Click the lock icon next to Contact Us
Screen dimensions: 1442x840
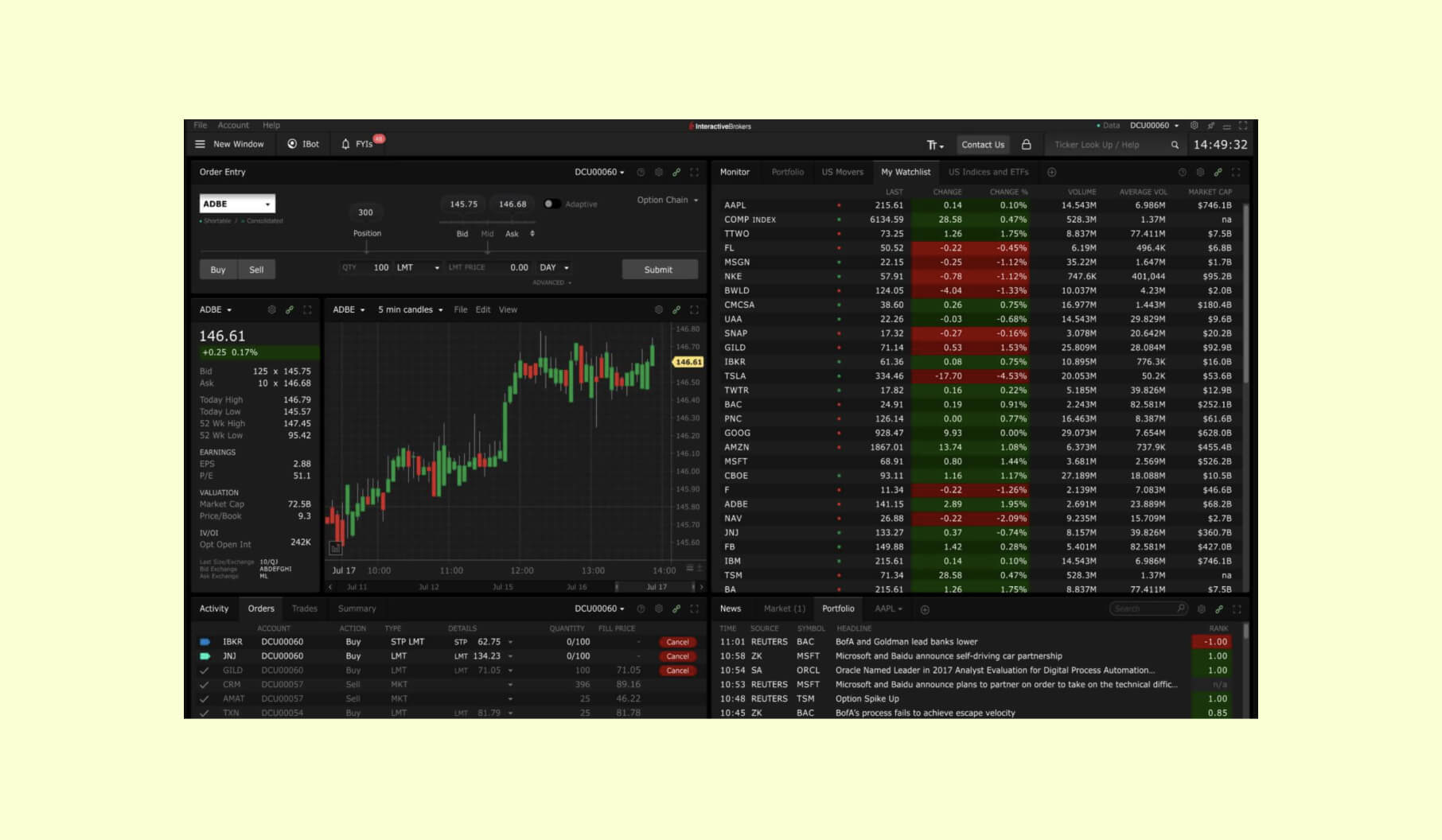coord(1027,144)
